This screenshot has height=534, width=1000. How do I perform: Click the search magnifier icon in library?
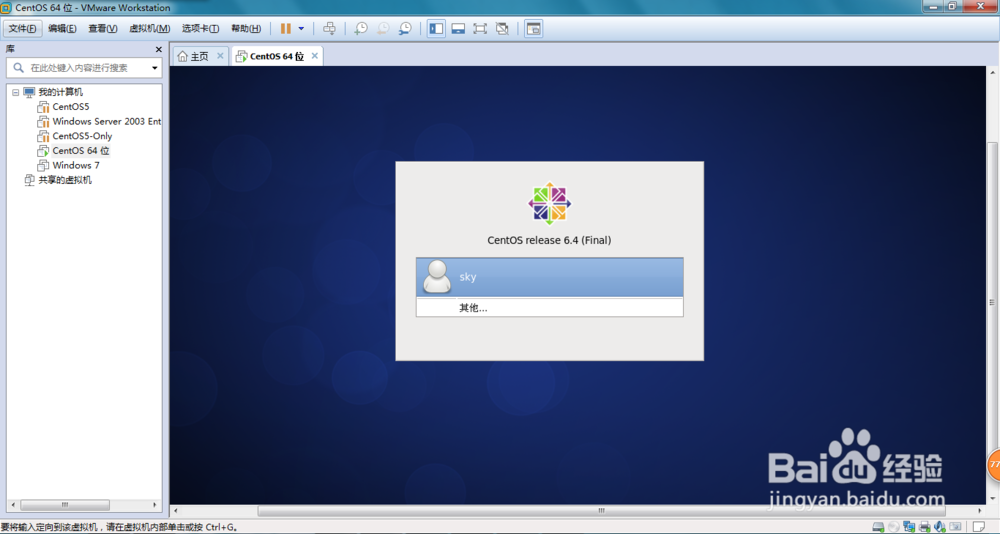[18, 68]
